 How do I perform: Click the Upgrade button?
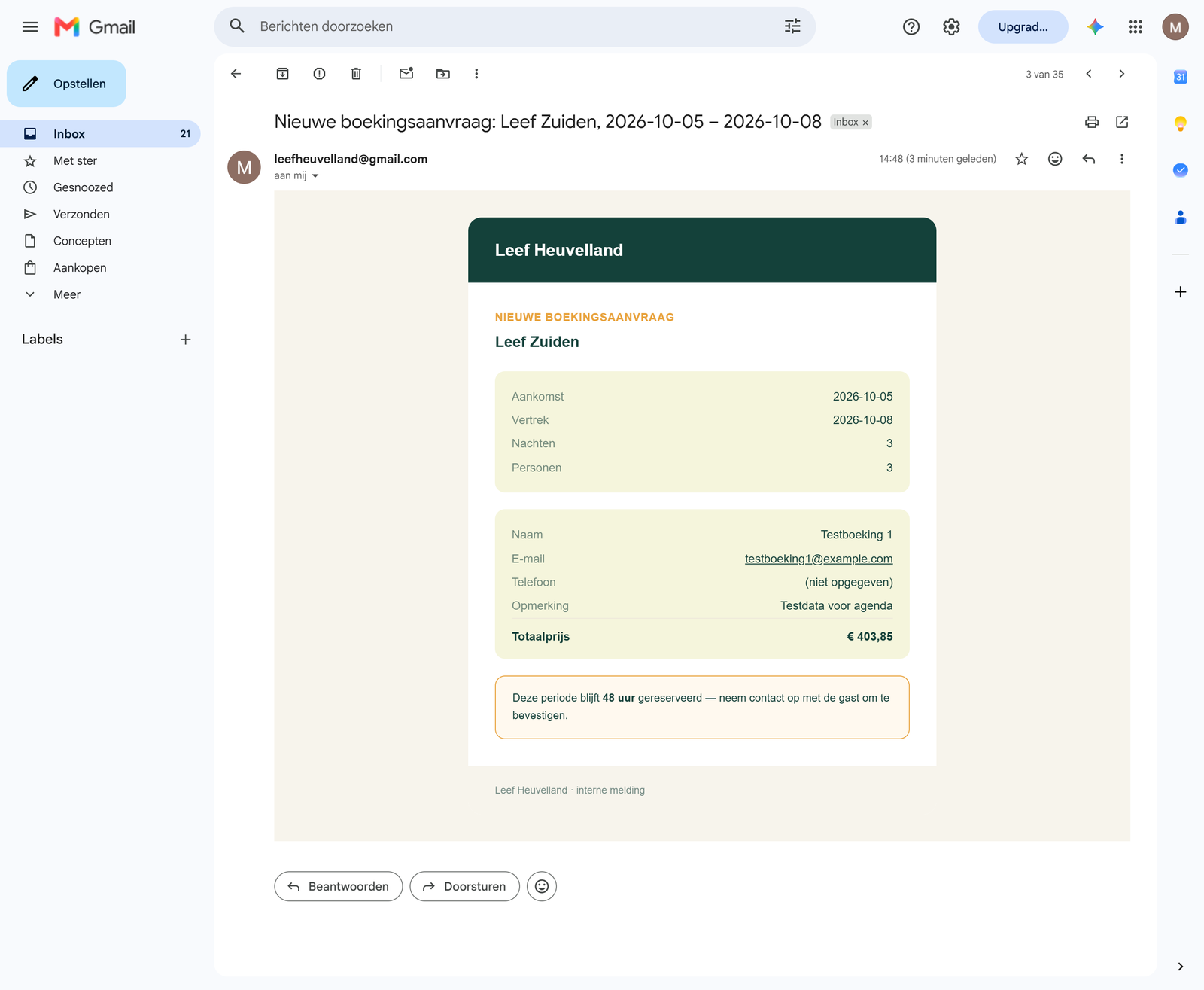tap(1023, 27)
